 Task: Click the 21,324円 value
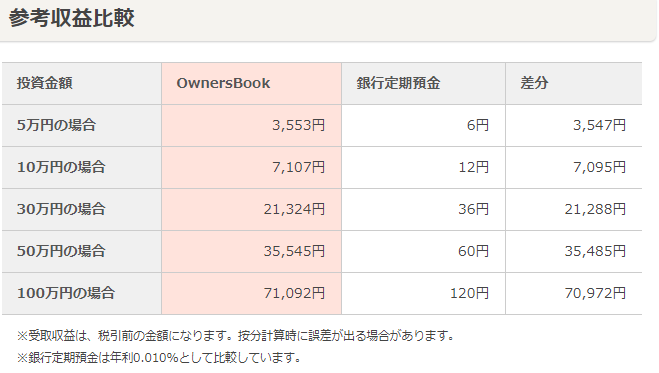coord(294,209)
